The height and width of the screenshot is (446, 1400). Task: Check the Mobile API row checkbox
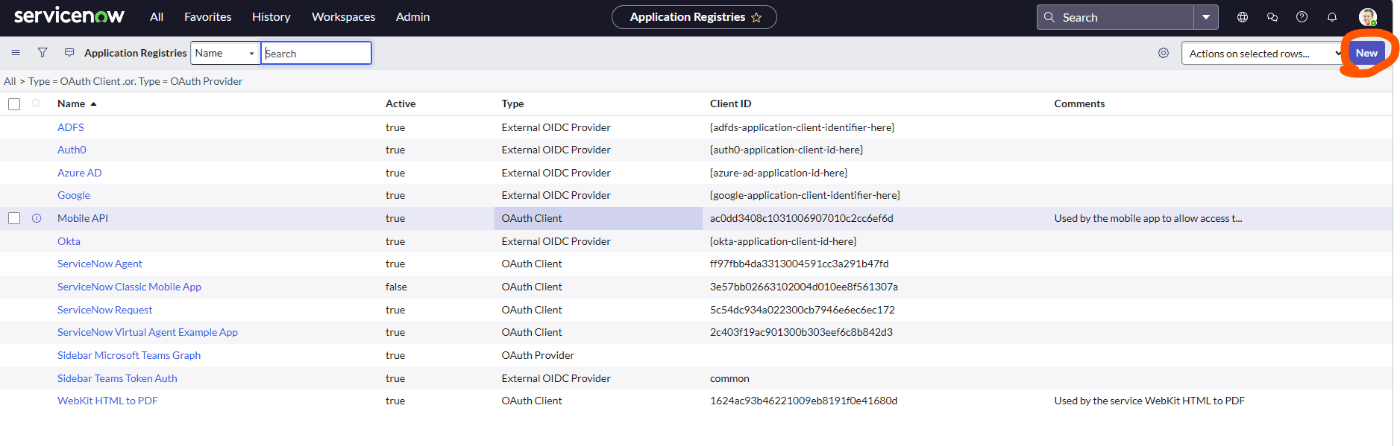point(14,218)
